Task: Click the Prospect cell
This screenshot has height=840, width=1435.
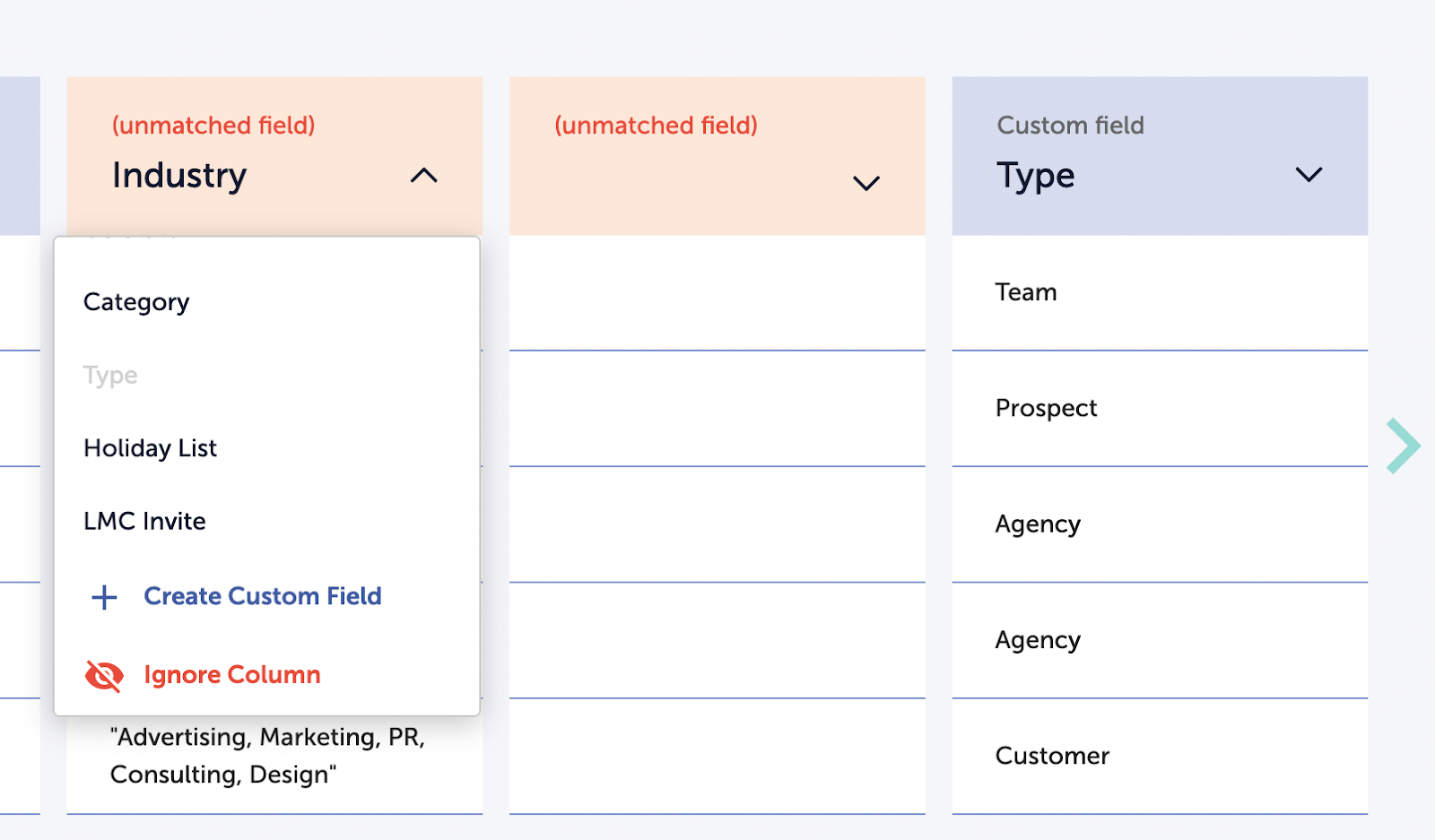Action: [x=1046, y=408]
